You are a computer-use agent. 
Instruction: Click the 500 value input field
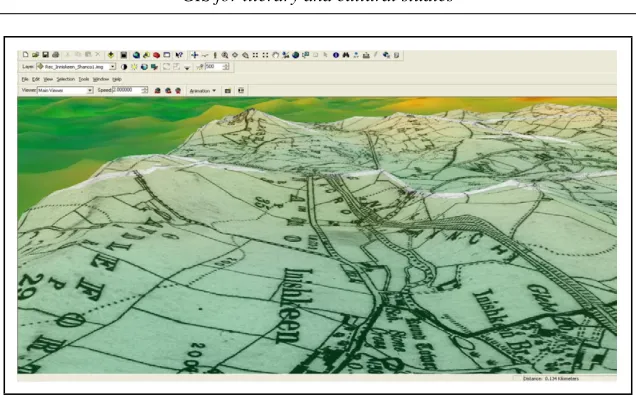tap(213, 66)
